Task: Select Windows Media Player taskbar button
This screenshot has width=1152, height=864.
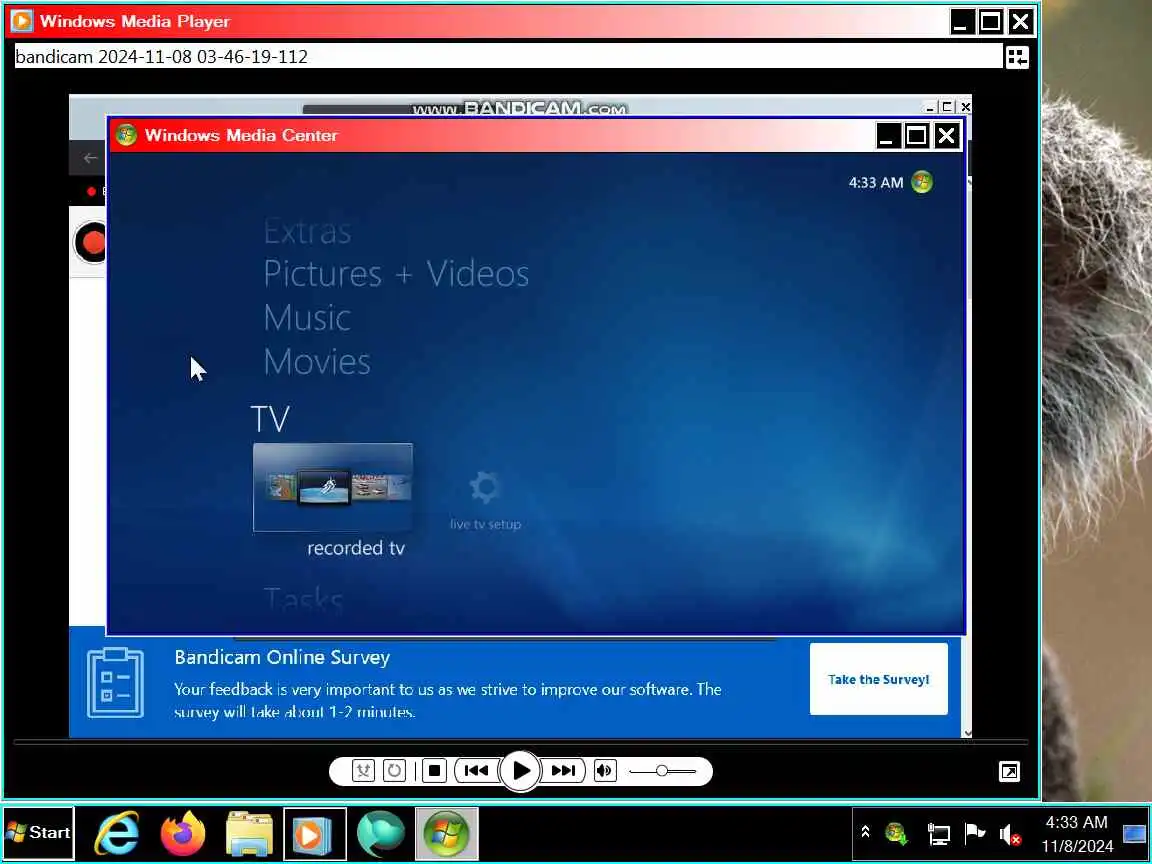Action: coord(314,833)
